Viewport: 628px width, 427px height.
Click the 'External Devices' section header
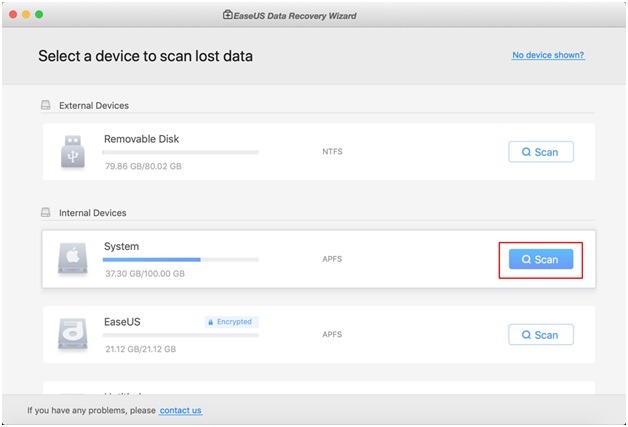point(94,105)
